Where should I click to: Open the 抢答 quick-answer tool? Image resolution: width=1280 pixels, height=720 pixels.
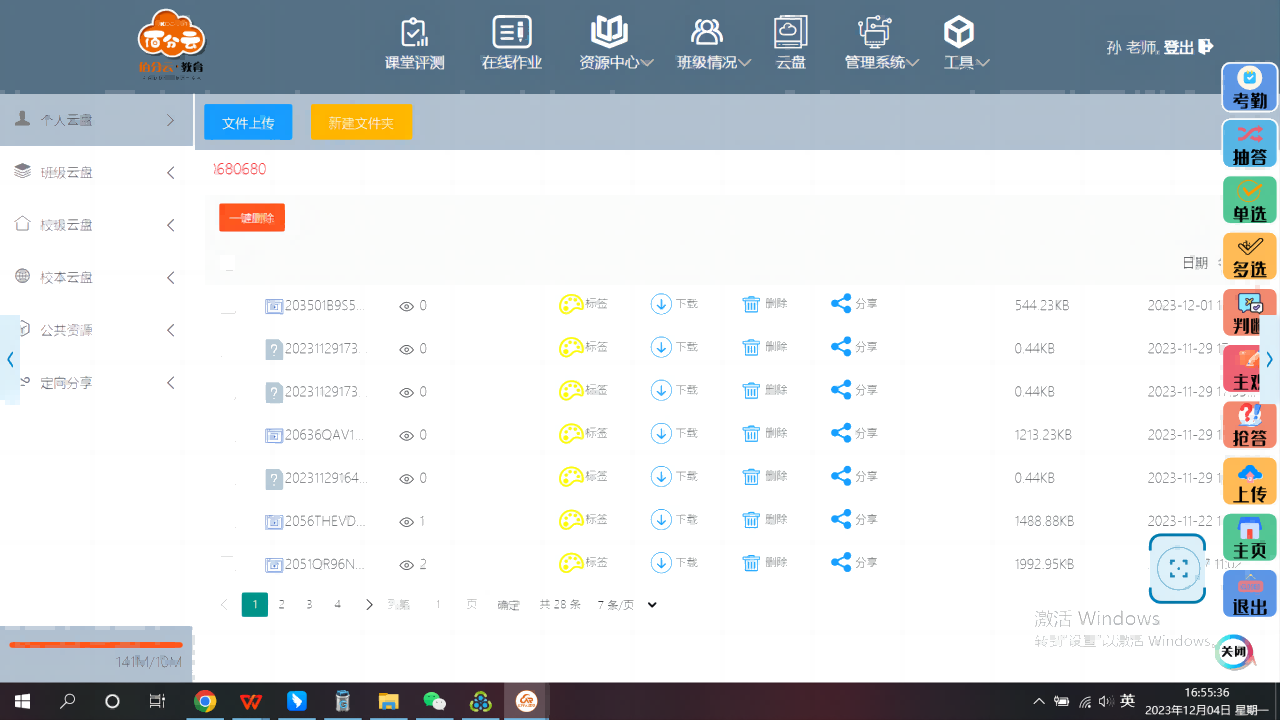(1249, 425)
